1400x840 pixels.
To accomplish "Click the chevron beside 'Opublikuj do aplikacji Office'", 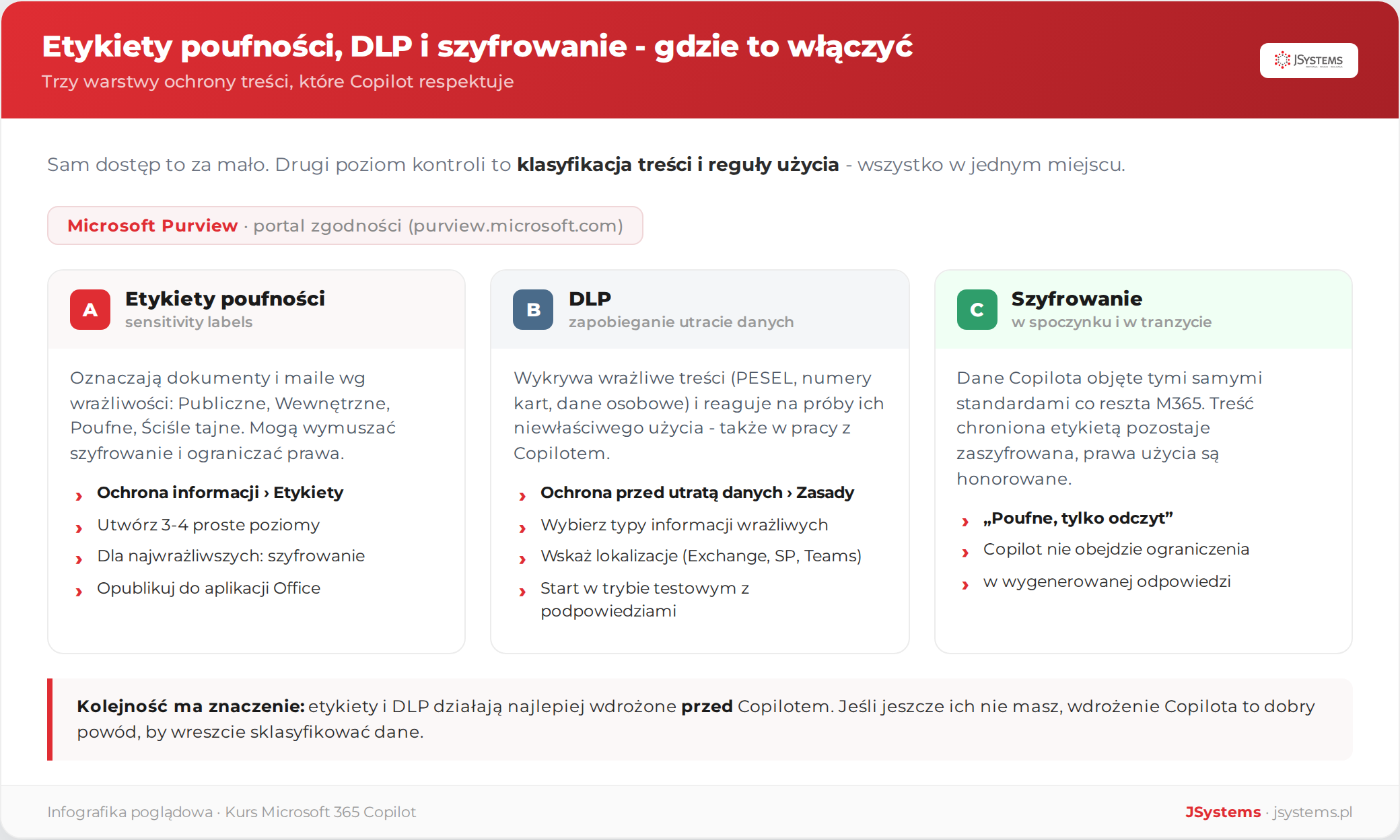I will pyautogui.click(x=79, y=592).
